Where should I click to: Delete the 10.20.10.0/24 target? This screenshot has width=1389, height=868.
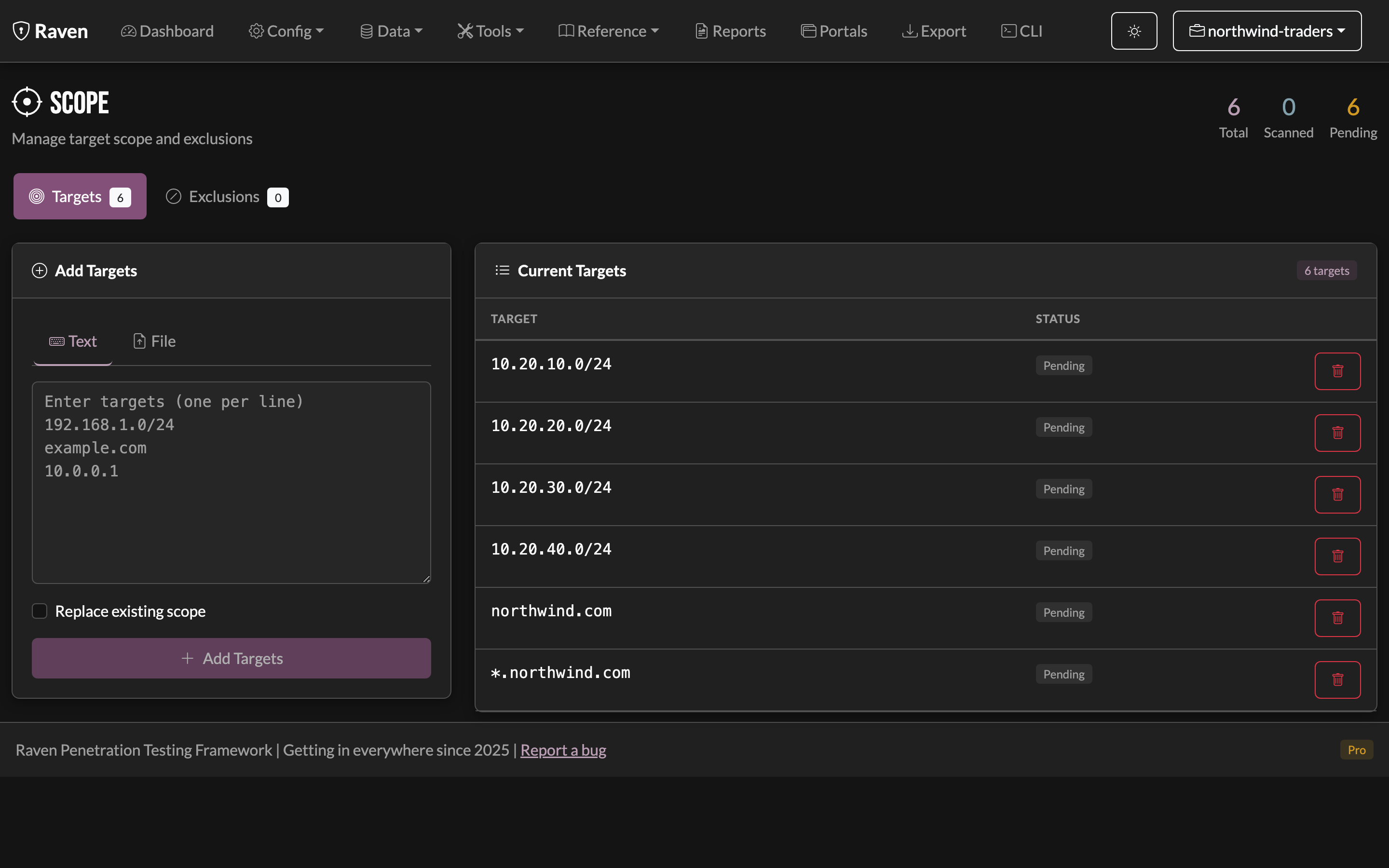coord(1337,371)
